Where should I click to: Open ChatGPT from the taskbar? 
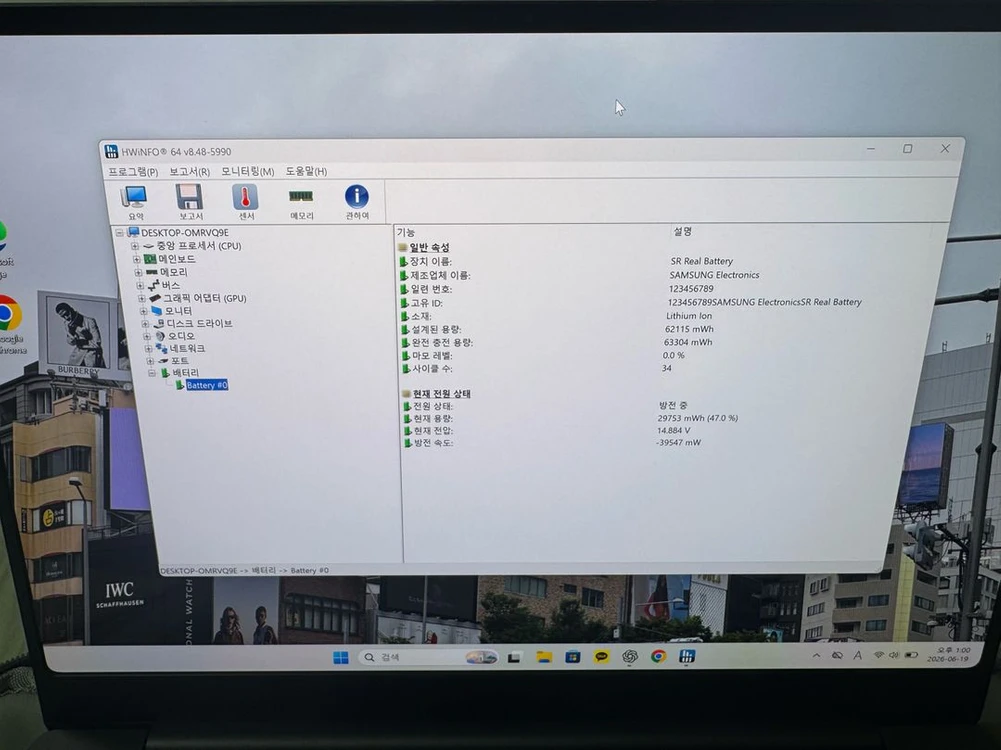(x=630, y=656)
